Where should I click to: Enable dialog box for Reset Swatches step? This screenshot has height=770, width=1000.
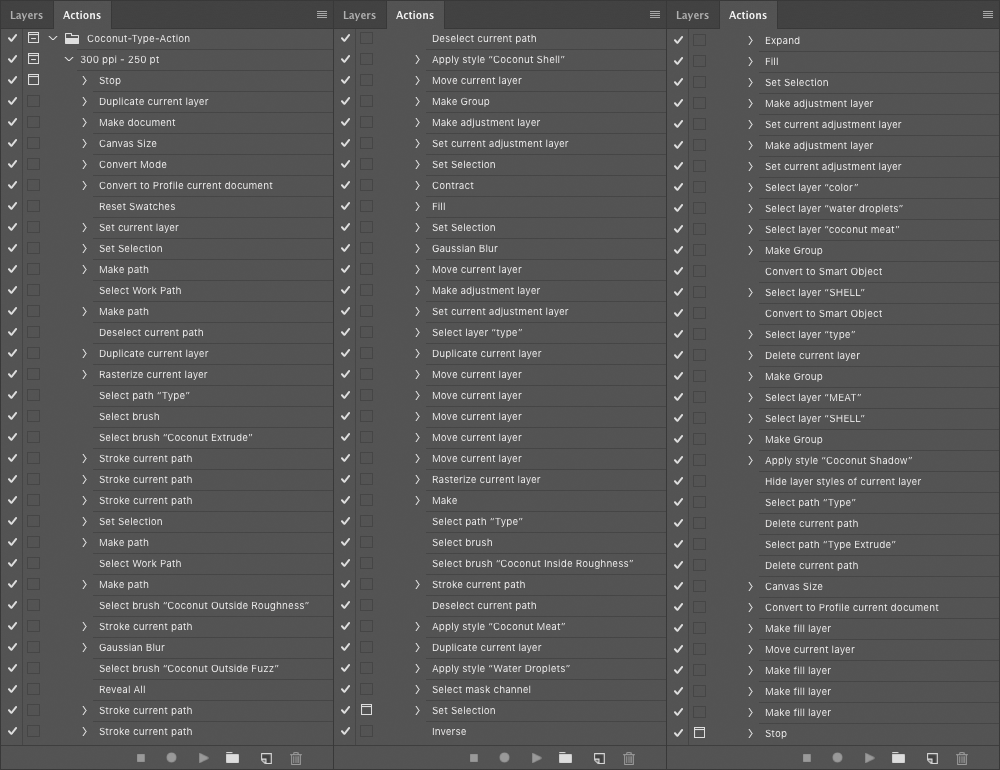point(34,206)
